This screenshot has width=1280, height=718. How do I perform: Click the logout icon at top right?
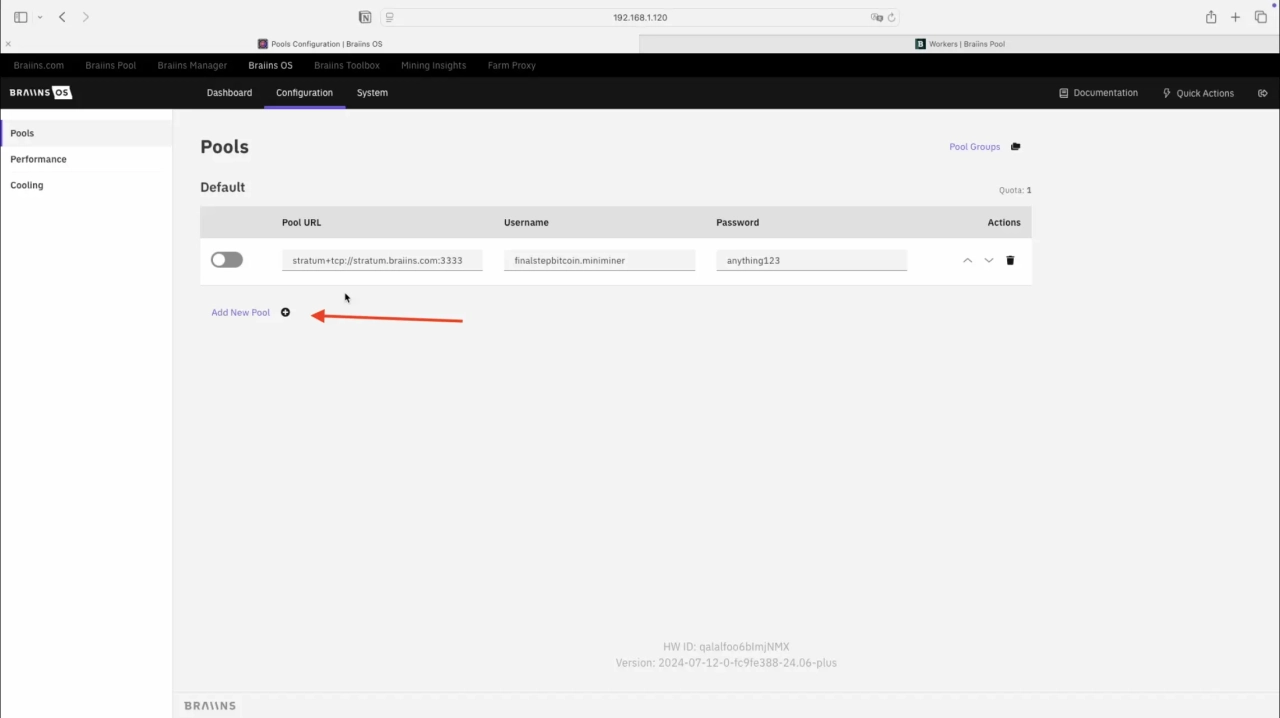(x=1263, y=93)
